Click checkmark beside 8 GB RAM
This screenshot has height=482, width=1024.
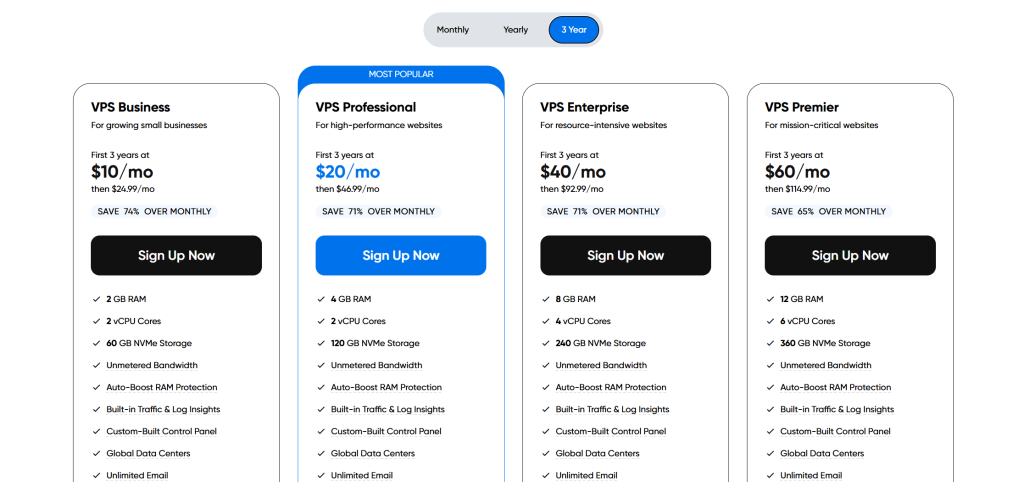tap(545, 299)
